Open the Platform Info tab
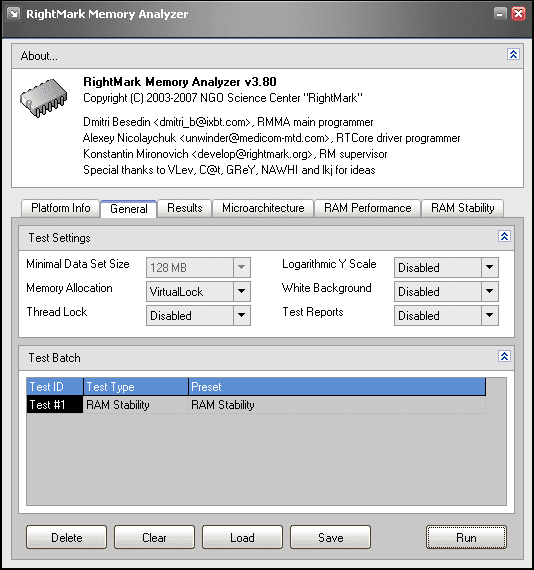Viewport: 534px width, 570px height. pyautogui.click(x=61, y=208)
